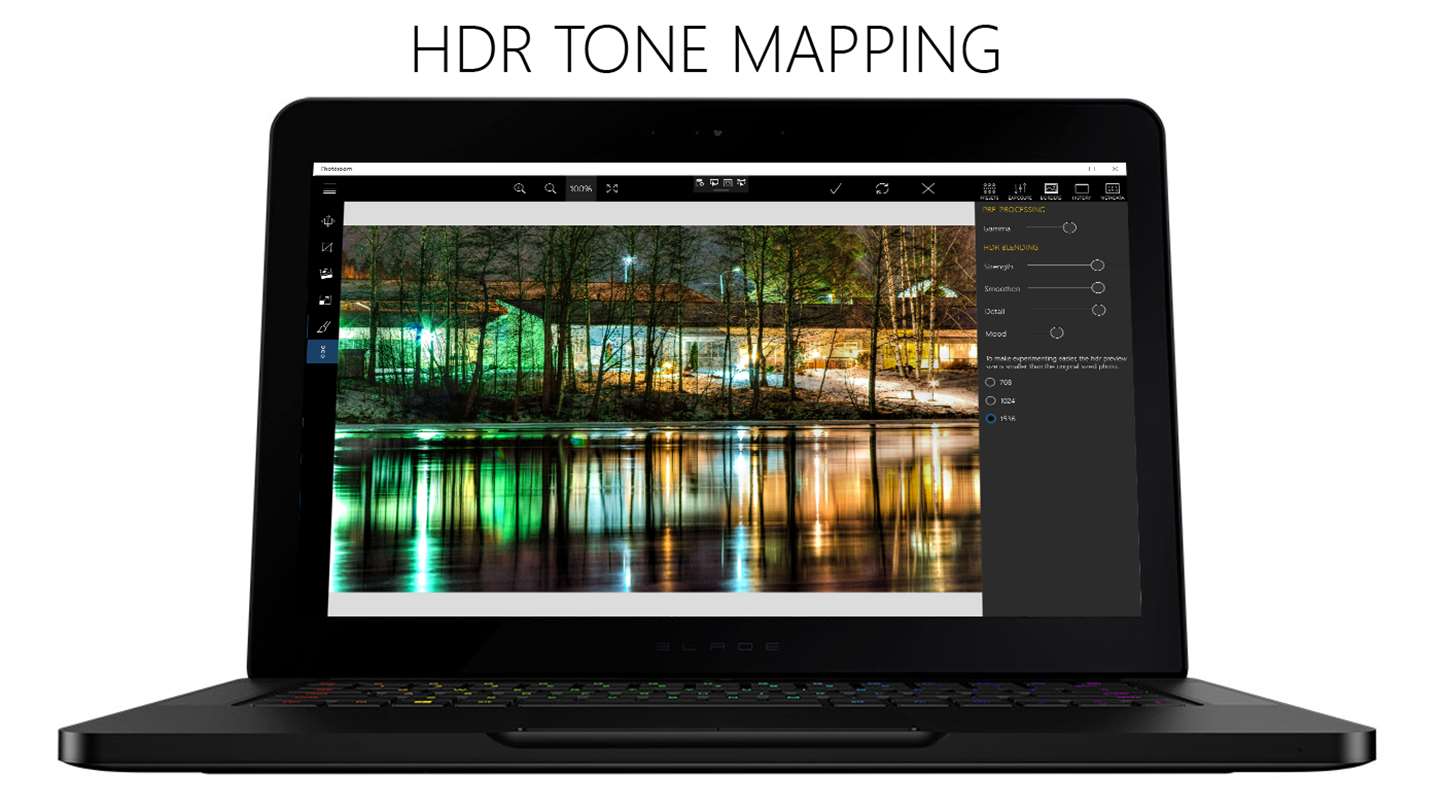Viewport: 1440px width, 810px height.
Task: Select the image adjust tool in sidebar
Action: [x=326, y=273]
